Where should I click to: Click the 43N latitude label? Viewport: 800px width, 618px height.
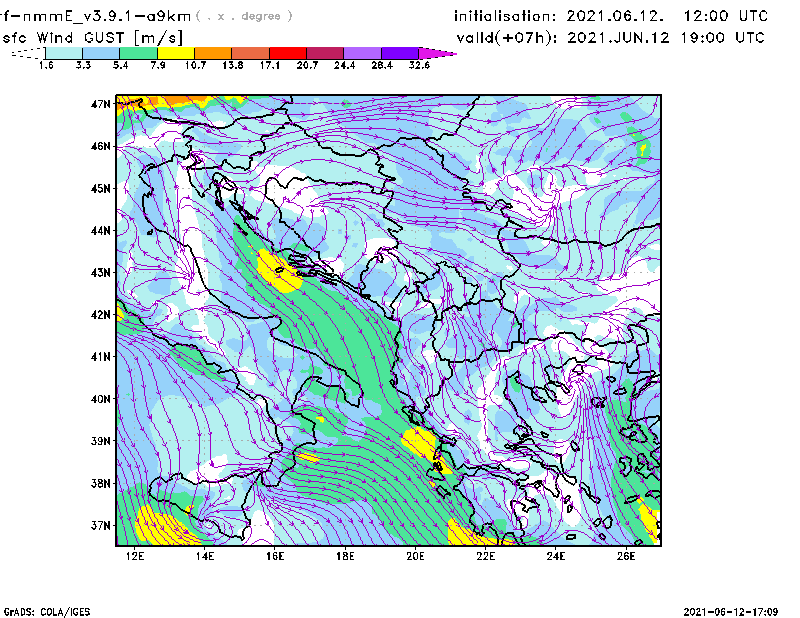coord(101,273)
